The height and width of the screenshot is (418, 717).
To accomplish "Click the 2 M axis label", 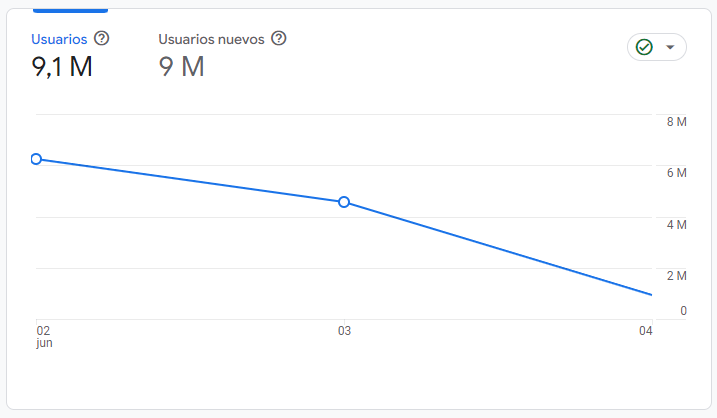I will point(676,276).
